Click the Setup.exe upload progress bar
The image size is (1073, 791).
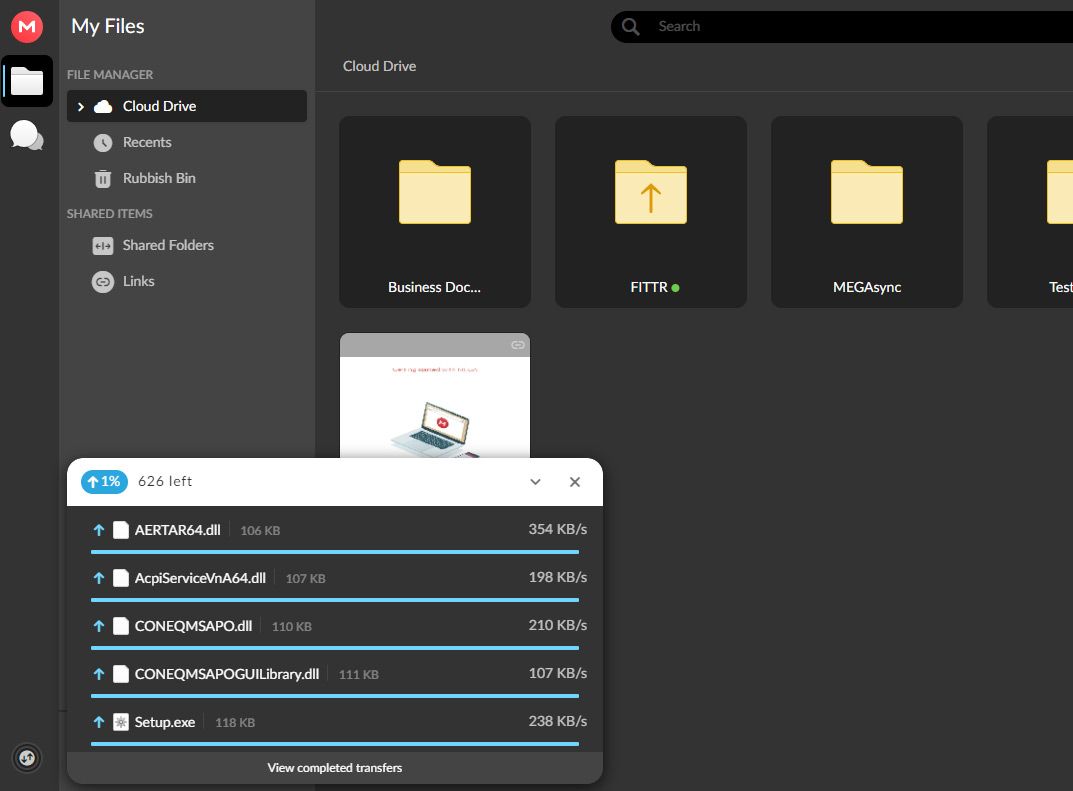coord(335,743)
